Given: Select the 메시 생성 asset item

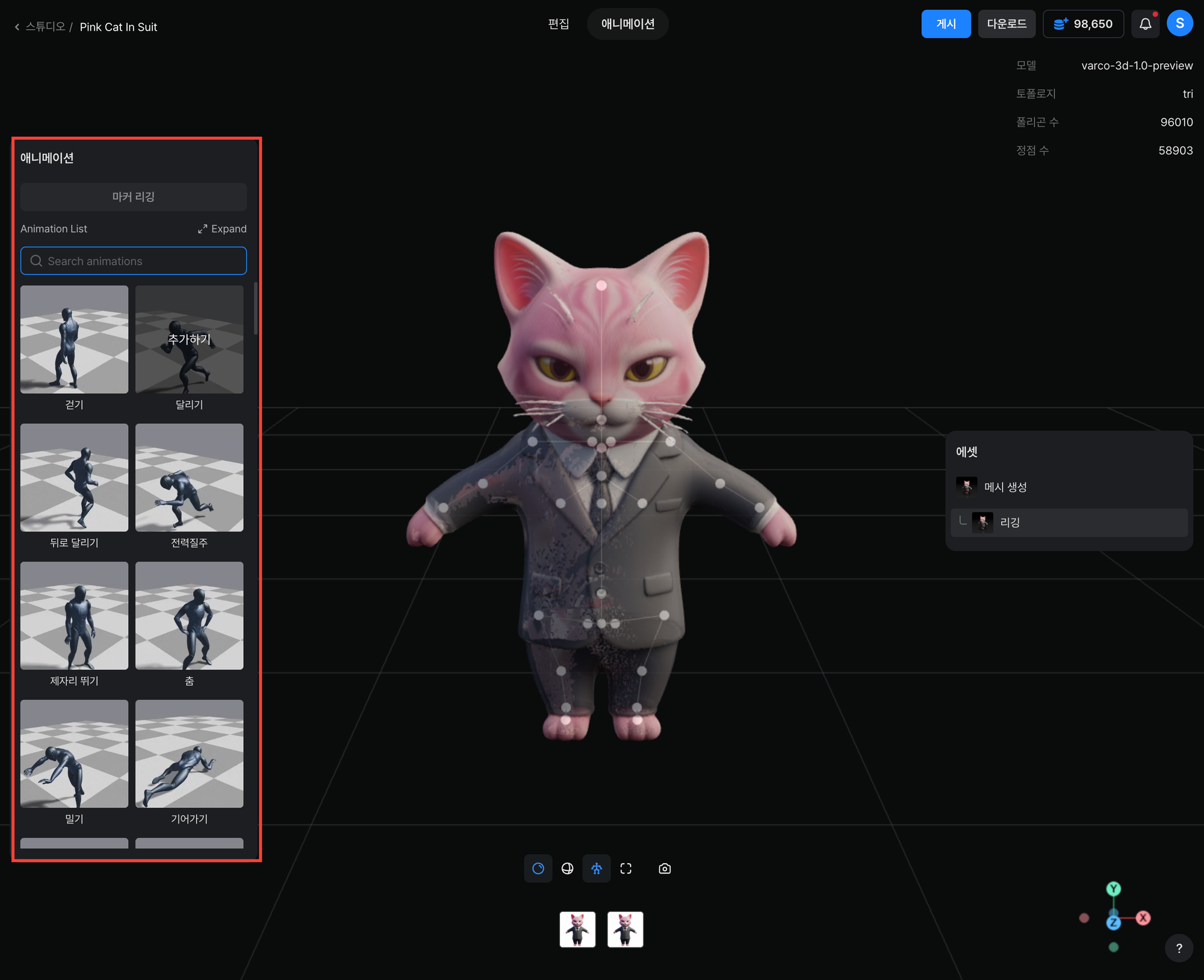Looking at the screenshot, I should [1005, 487].
